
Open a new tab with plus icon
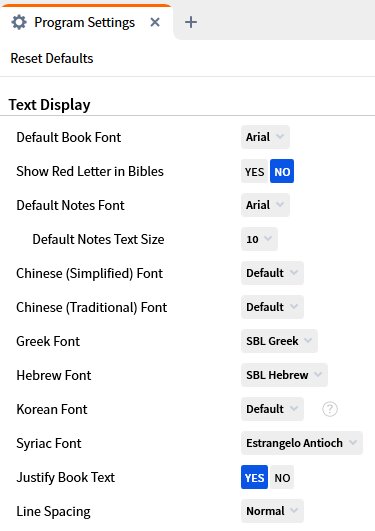(x=191, y=22)
